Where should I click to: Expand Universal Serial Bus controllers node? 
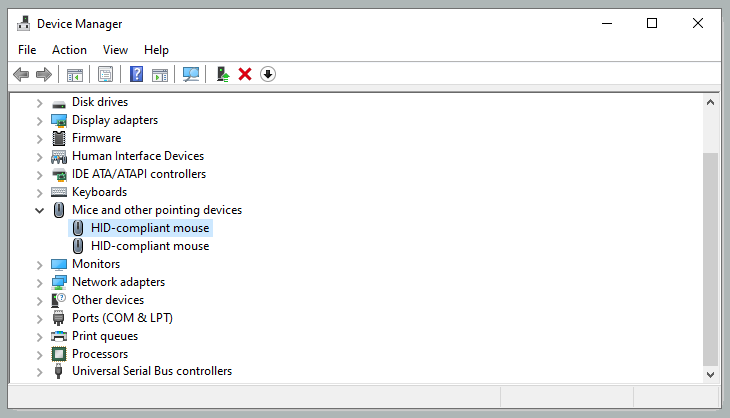point(40,372)
